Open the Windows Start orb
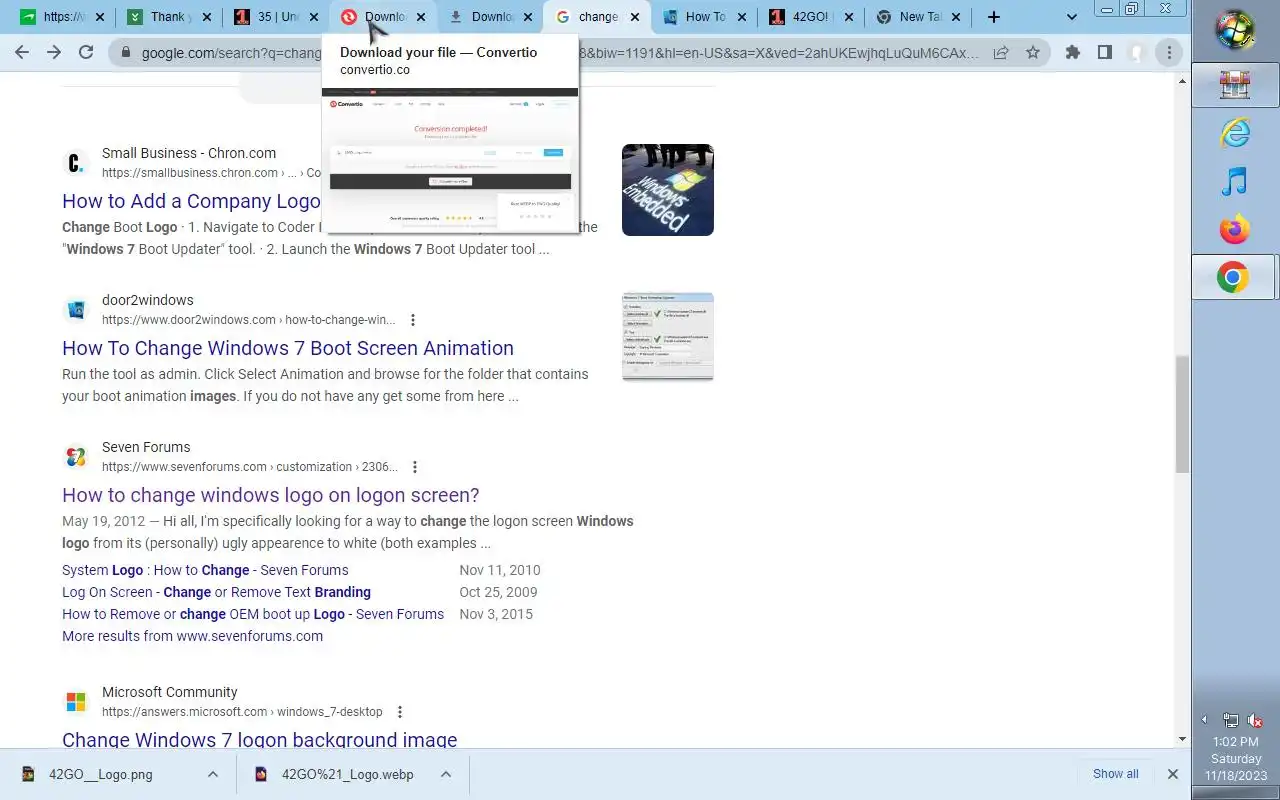 click(x=1235, y=30)
